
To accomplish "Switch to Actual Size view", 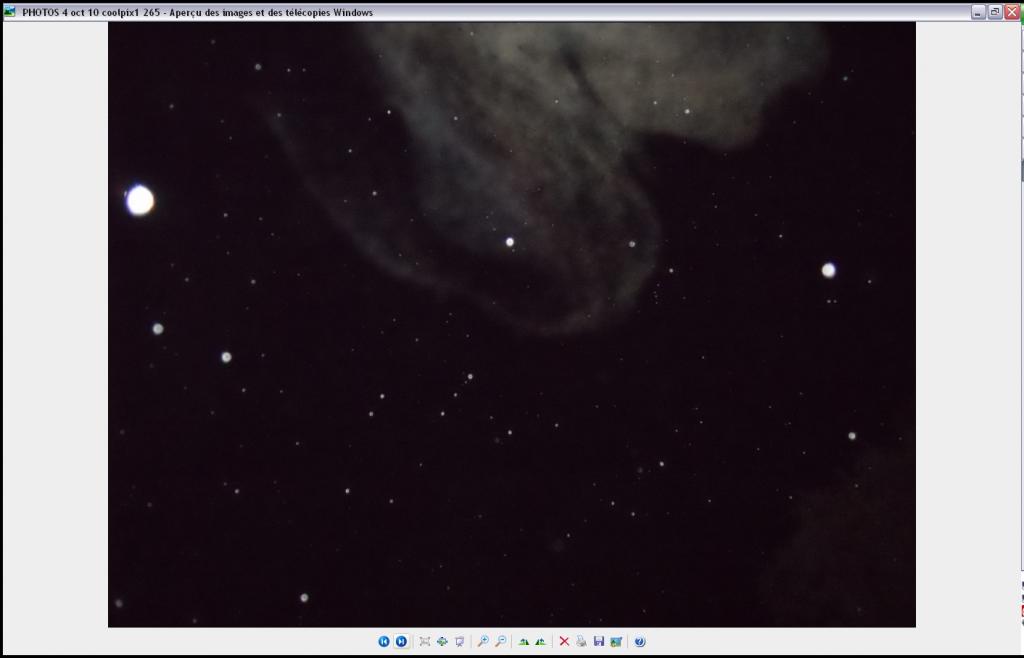I will (442, 642).
